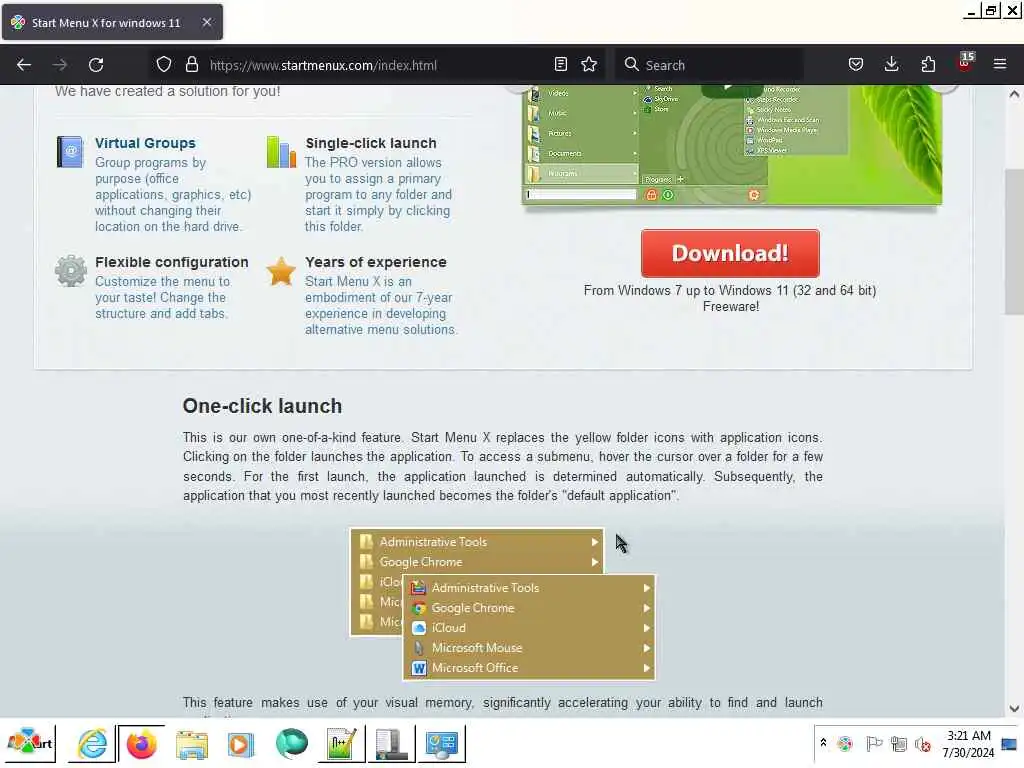1024x768 pixels.
Task: Open the tracking protection shield icon
Action: click(x=164, y=65)
